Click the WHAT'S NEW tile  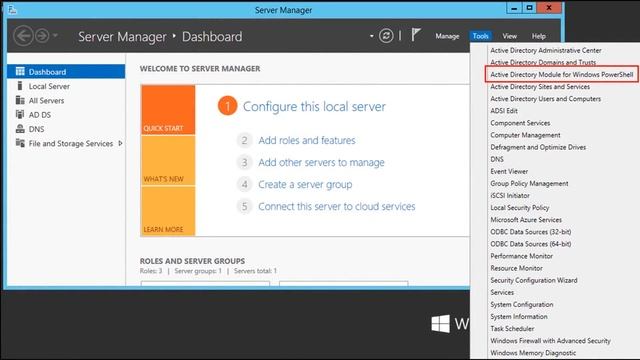click(x=168, y=160)
